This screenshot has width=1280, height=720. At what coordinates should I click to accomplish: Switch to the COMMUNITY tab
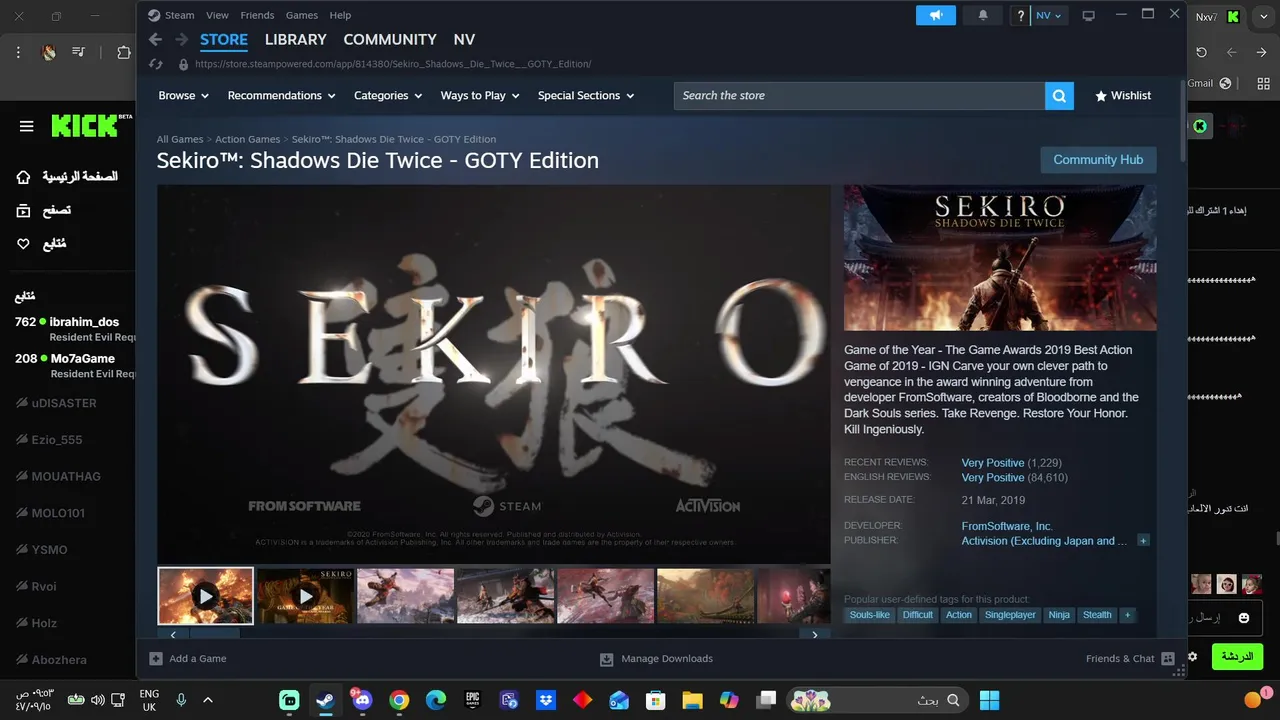(390, 40)
